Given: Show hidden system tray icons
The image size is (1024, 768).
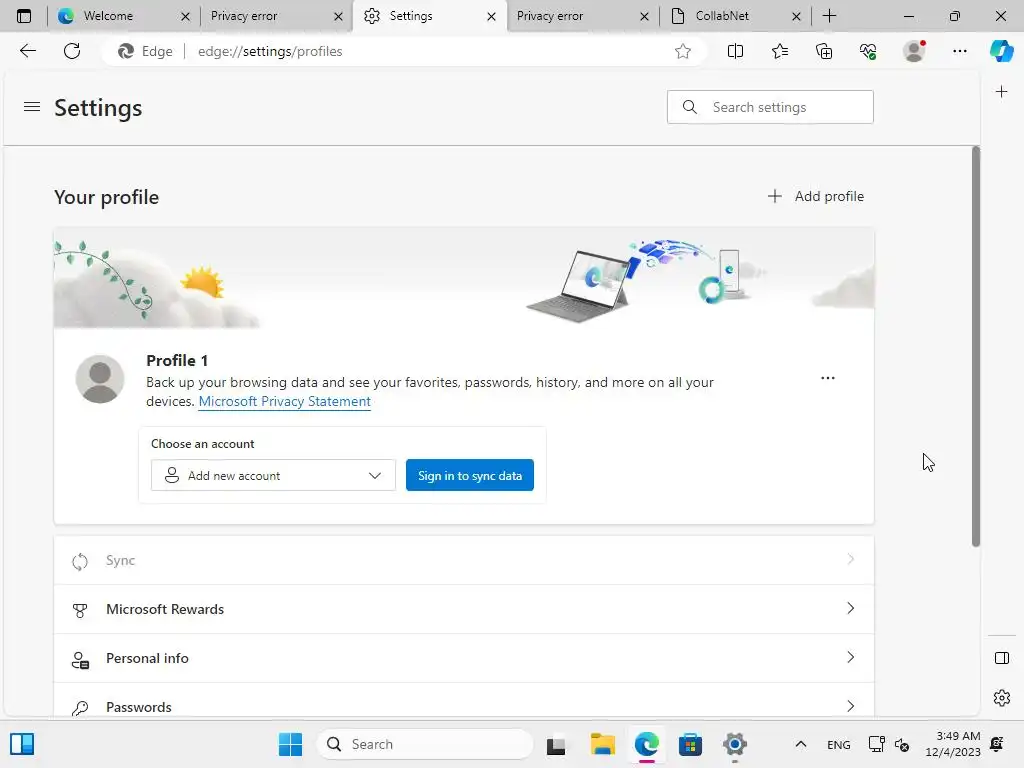Looking at the screenshot, I should [801, 744].
